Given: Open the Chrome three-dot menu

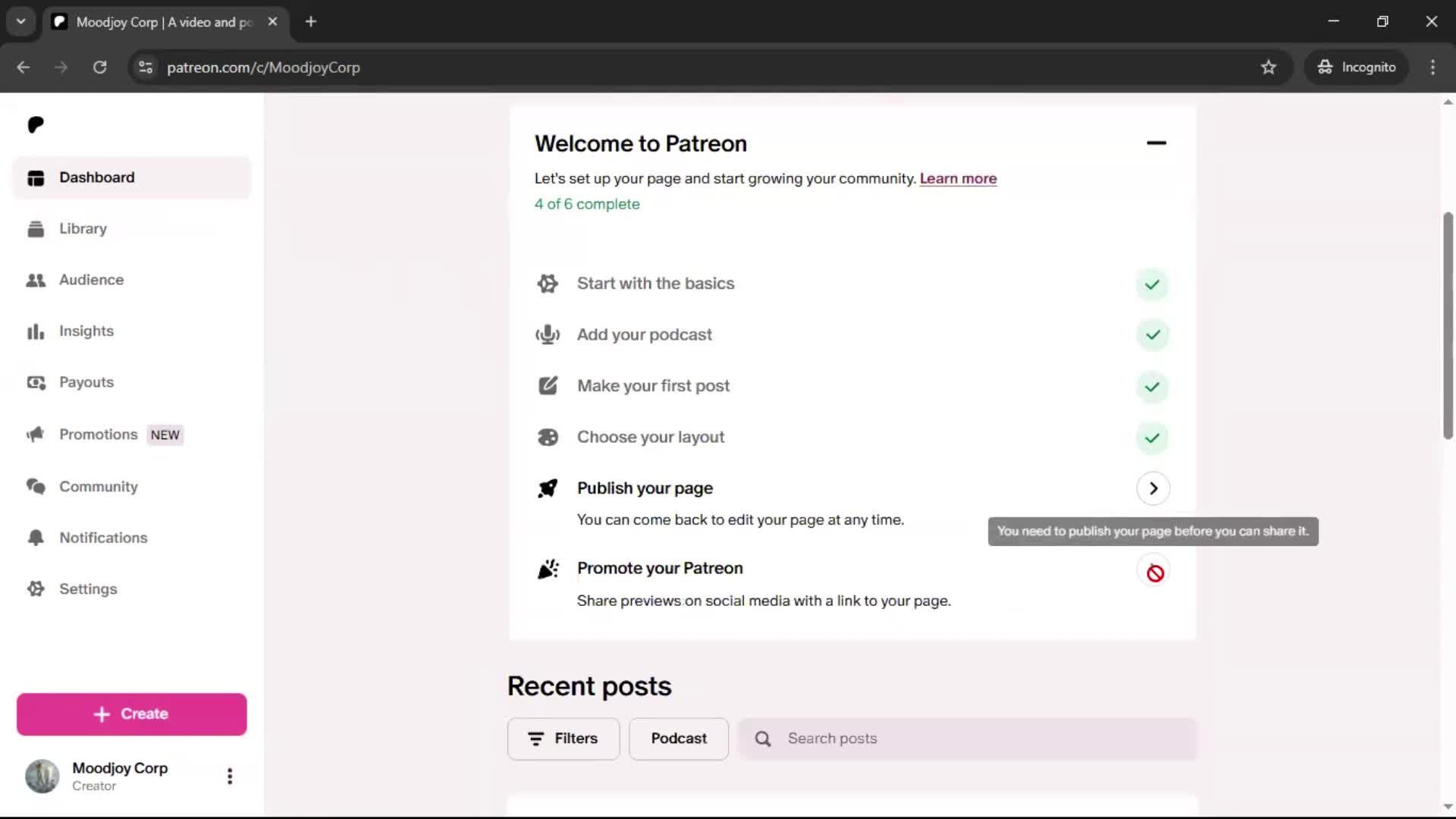Looking at the screenshot, I should click(x=1432, y=67).
